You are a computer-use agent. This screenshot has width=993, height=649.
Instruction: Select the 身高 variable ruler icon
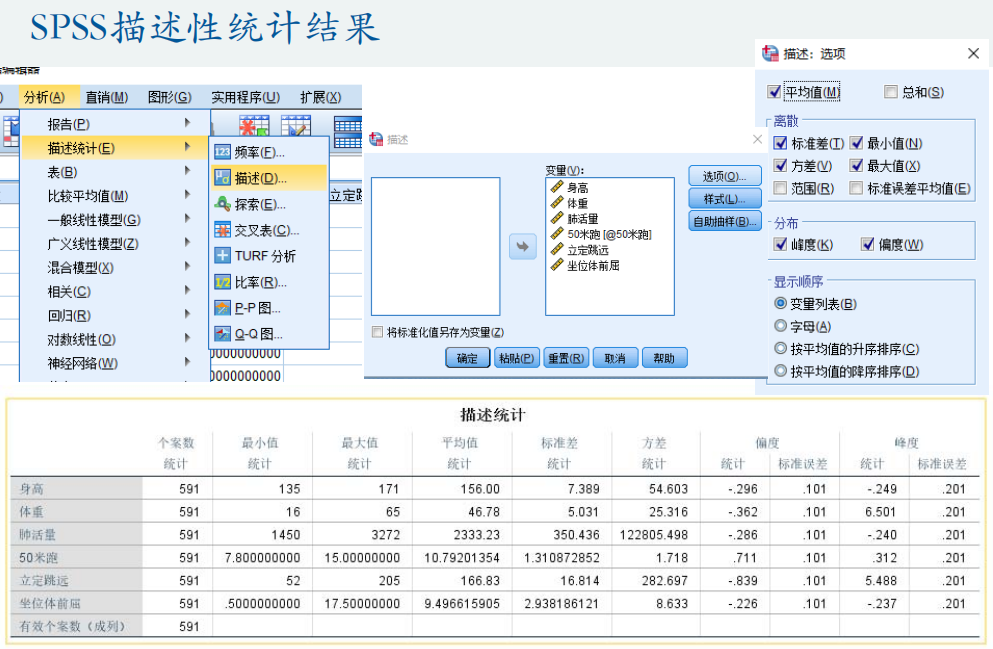click(x=557, y=187)
